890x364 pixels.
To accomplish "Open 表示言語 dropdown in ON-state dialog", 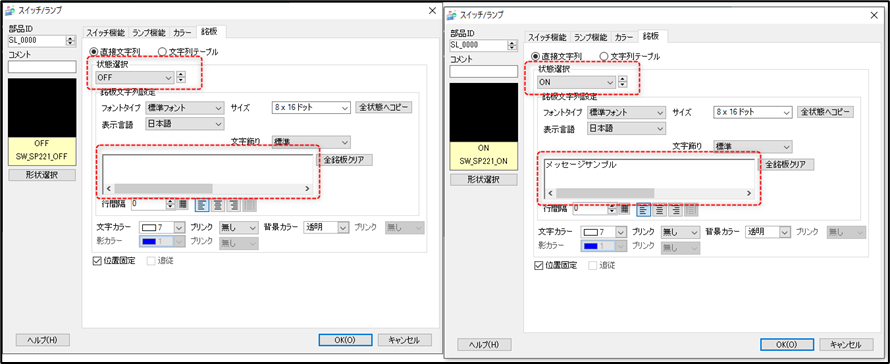I will point(626,128).
